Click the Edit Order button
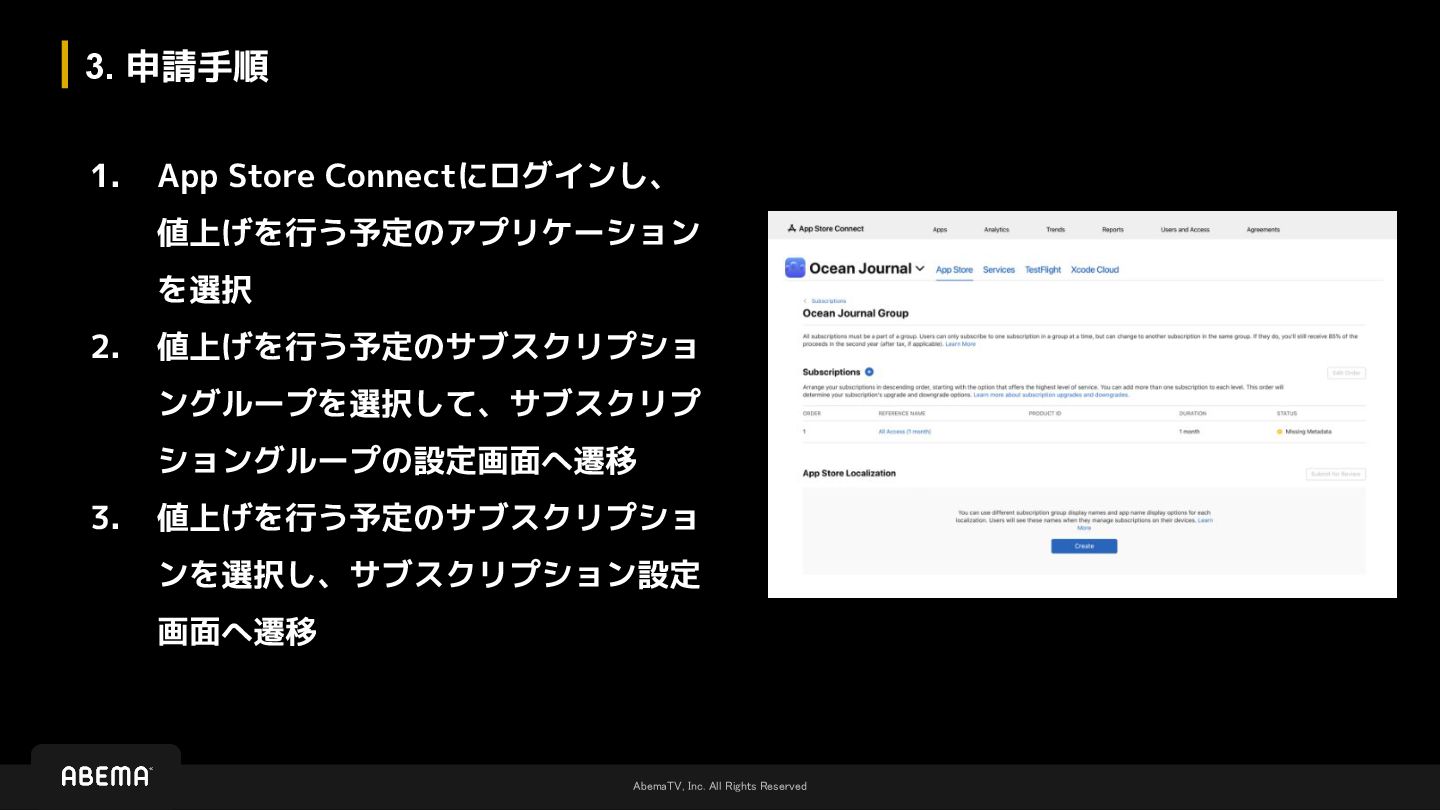Image resolution: width=1440 pixels, height=810 pixels. coord(1346,373)
